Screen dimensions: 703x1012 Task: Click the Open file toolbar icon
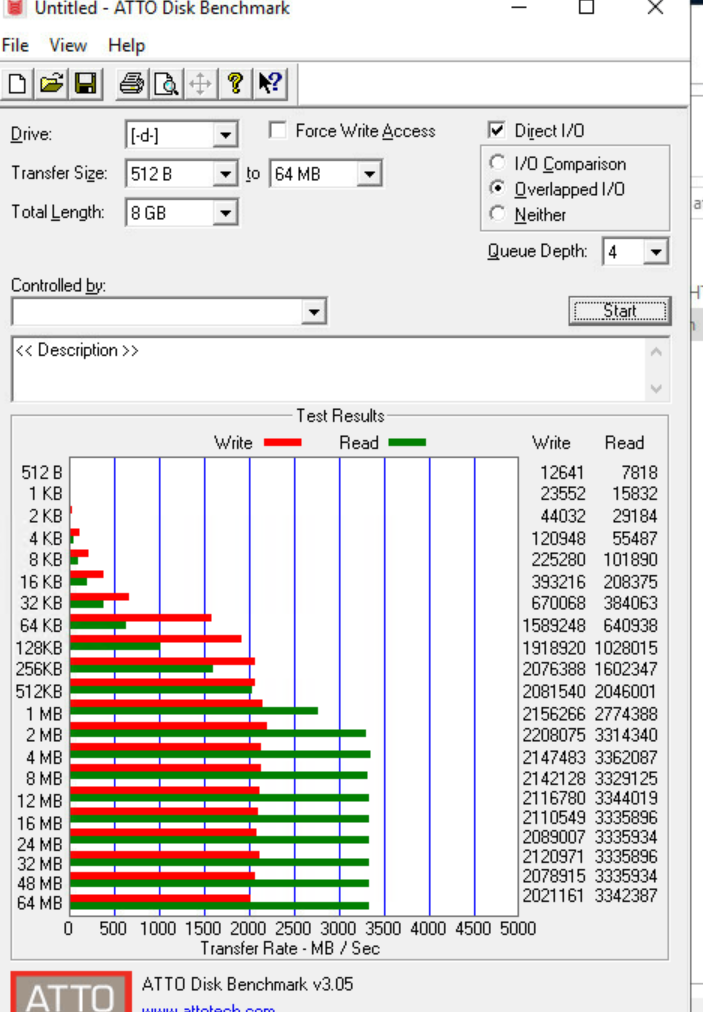point(51,84)
